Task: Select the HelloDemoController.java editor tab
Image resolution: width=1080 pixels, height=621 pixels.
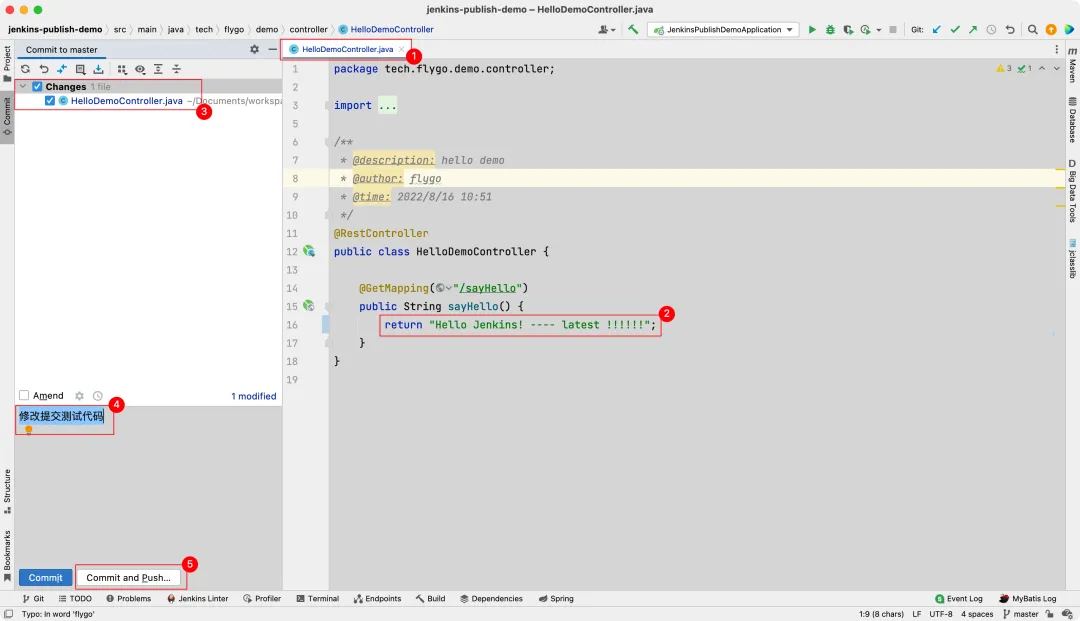Action: point(347,50)
